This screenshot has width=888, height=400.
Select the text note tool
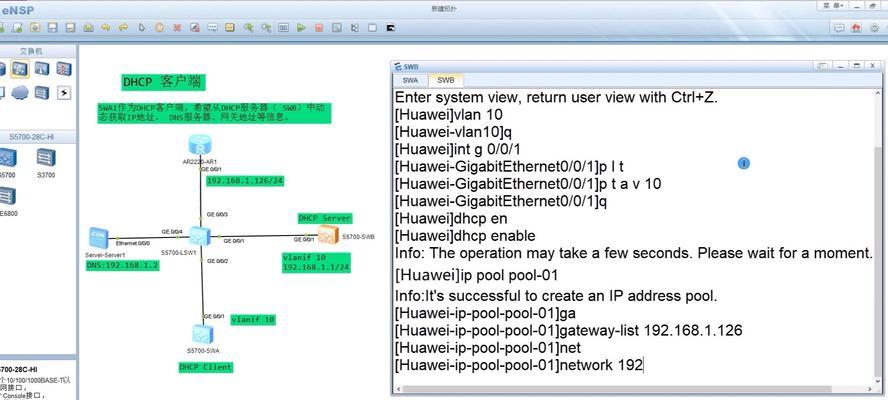pos(212,27)
